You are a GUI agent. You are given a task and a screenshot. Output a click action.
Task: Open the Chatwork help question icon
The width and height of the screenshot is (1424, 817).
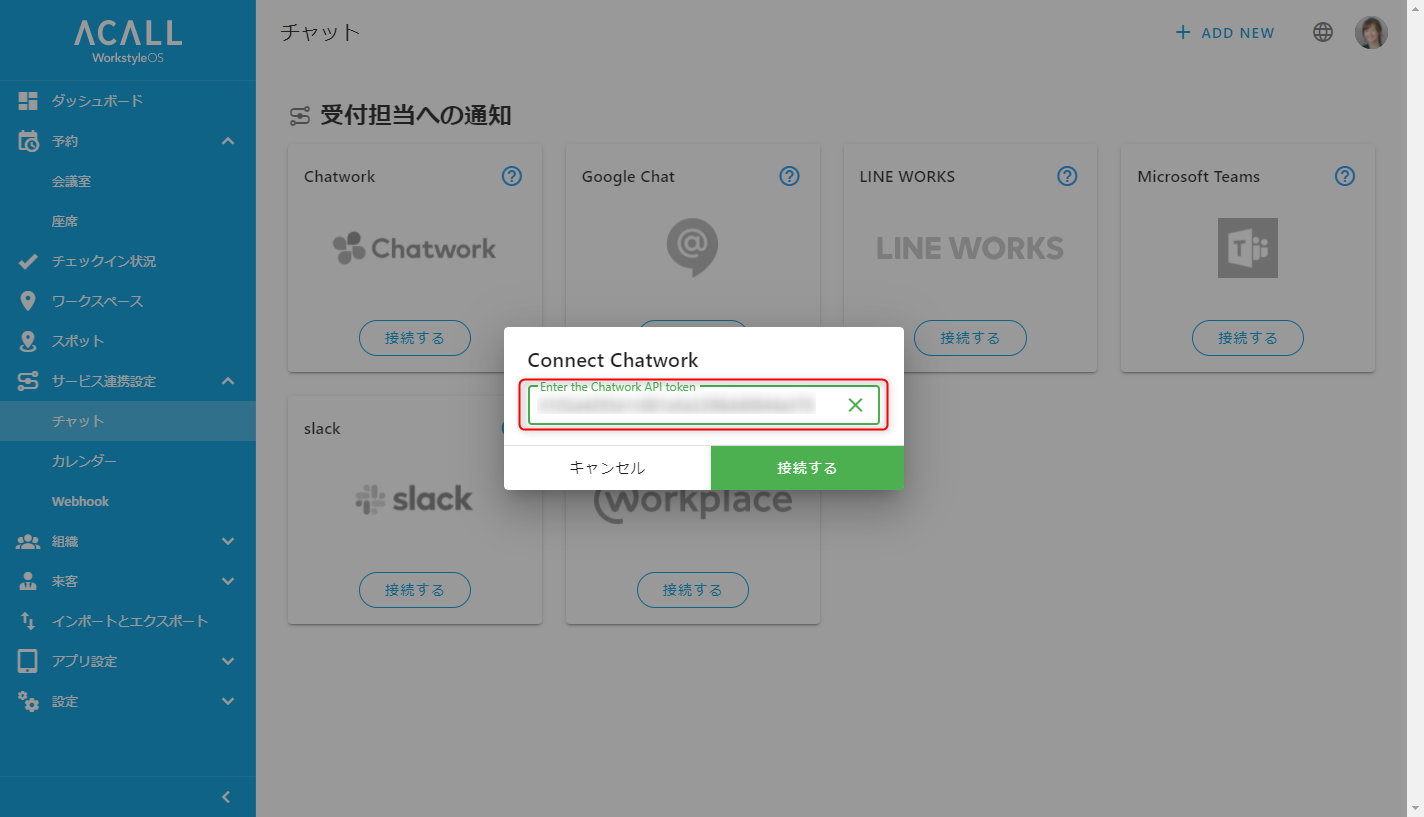point(512,176)
